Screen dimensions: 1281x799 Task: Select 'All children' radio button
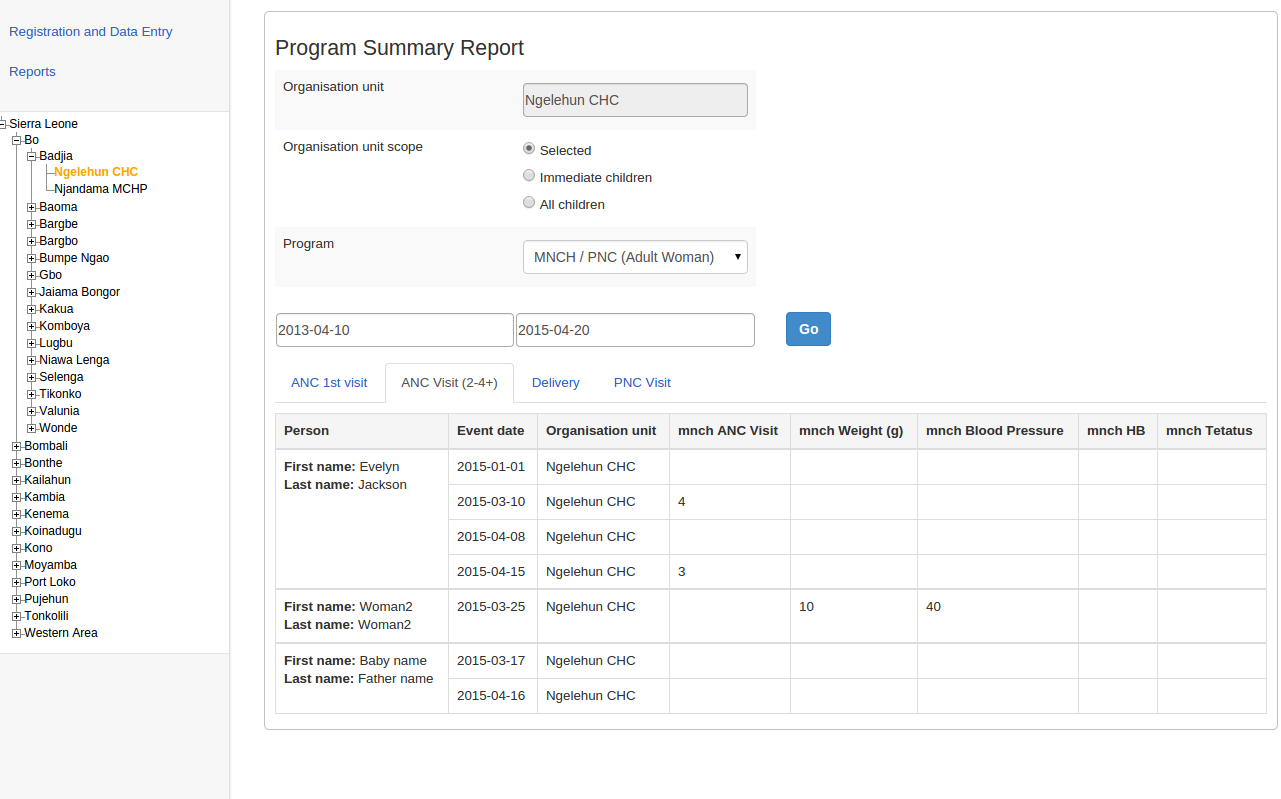pyautogui.click(x=529, y=203)
